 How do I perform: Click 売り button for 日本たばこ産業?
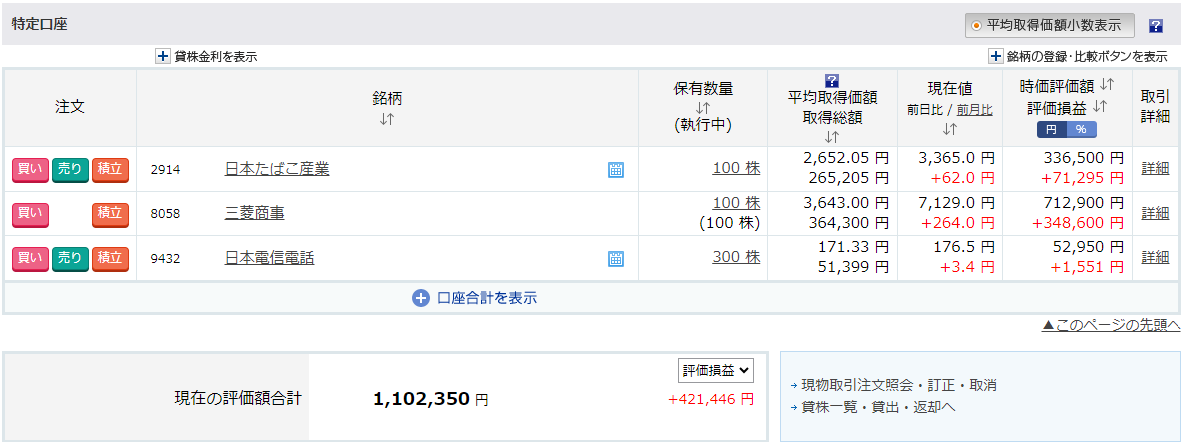click(70, 170)
